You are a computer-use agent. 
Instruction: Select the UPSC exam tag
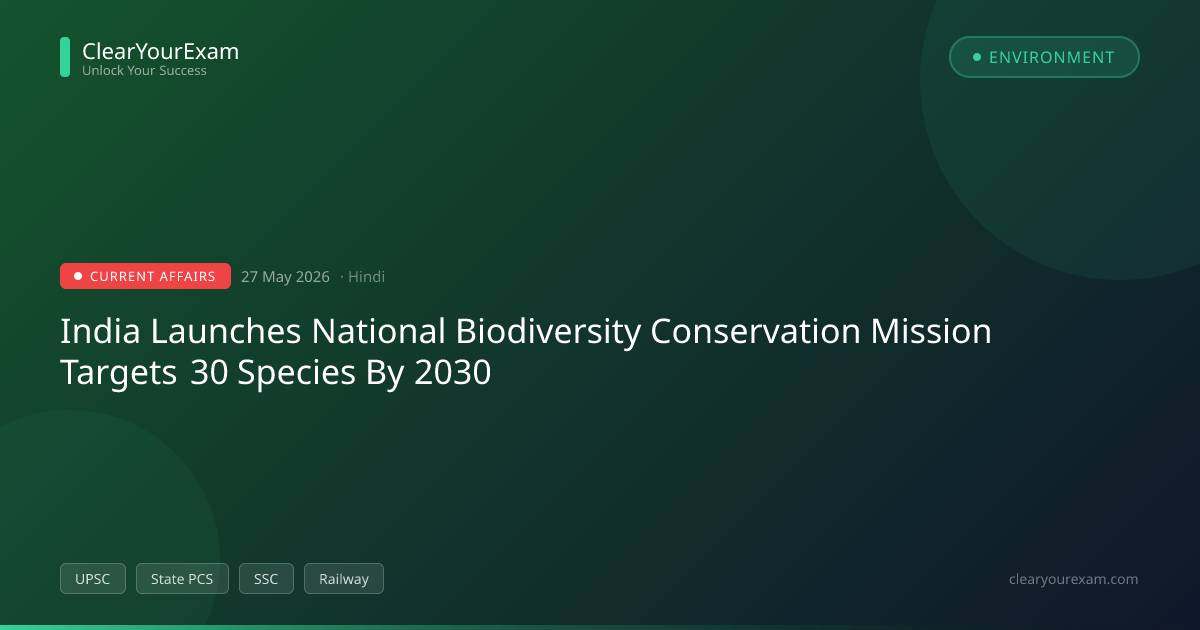(x=93, y=578)
